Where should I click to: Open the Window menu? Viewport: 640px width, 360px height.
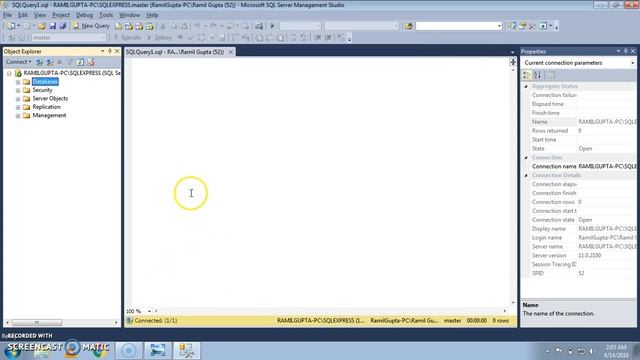[129, 15]
